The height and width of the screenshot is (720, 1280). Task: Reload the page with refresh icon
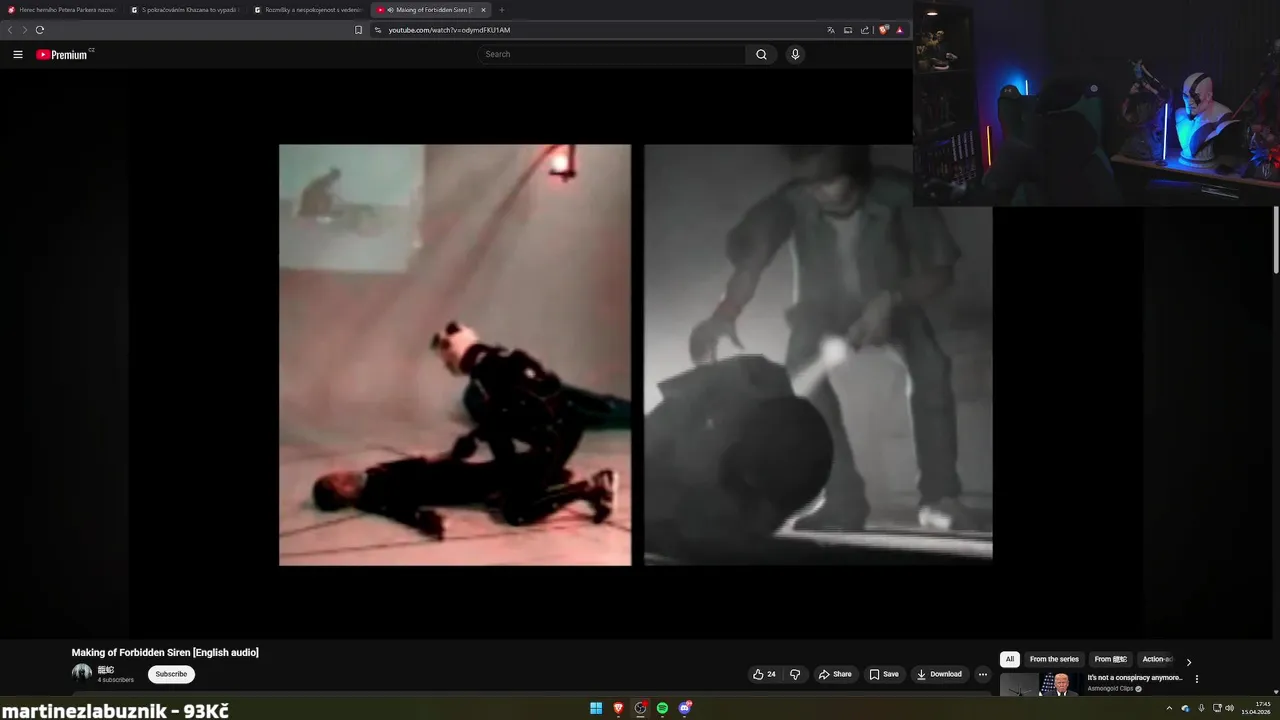tap(40, 30)
